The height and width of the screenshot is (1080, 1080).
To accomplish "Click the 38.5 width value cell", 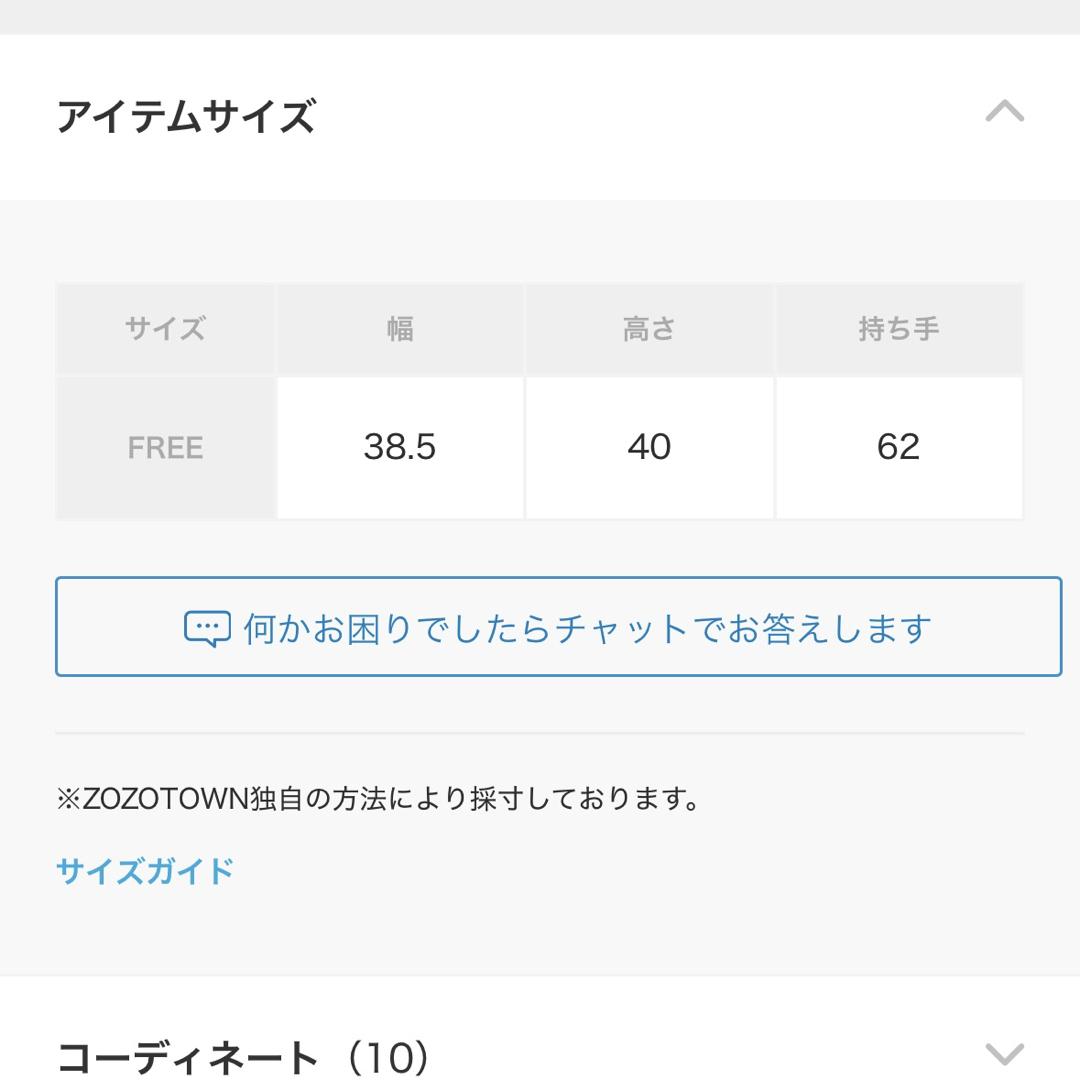I will click(x=400, y=448).
